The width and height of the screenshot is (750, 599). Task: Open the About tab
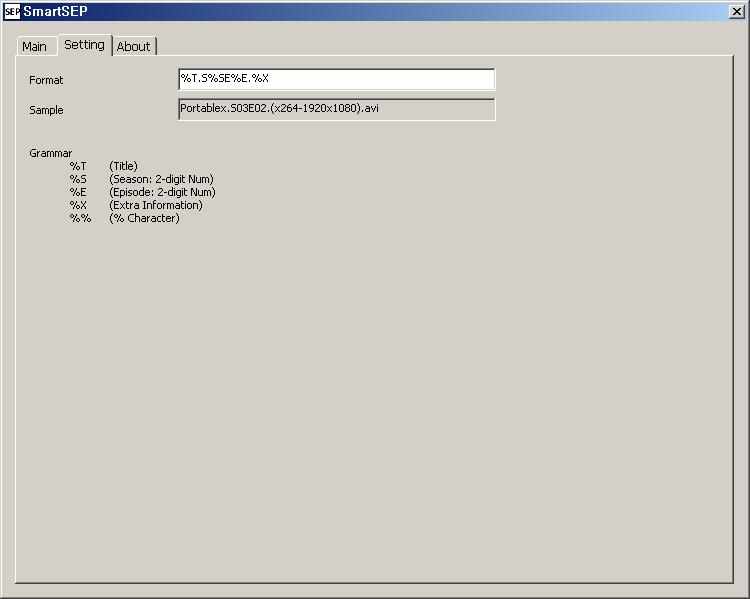point(134,46)
